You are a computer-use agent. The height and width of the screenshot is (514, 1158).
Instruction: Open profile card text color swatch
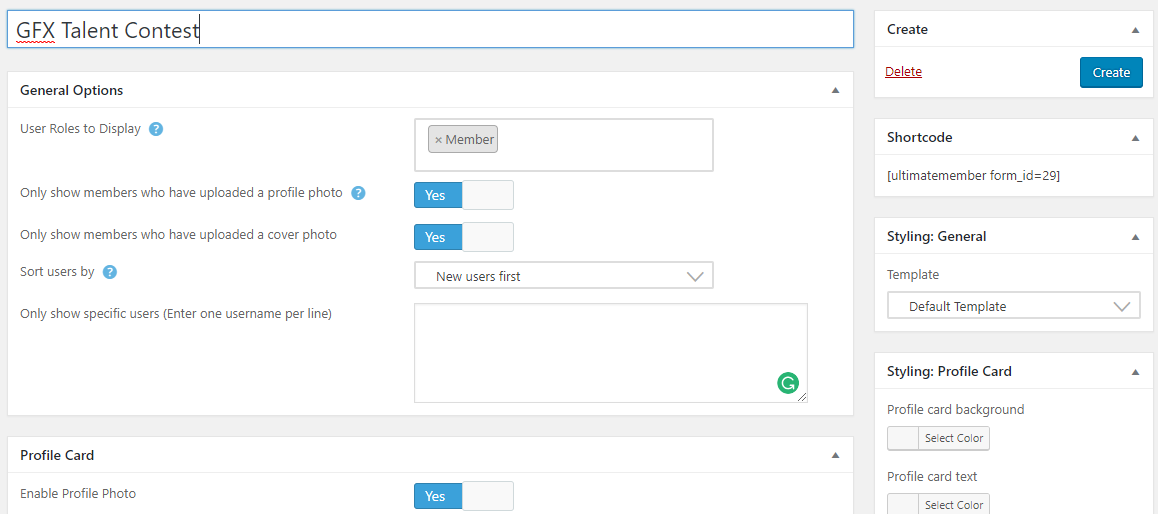pos(903,505)
